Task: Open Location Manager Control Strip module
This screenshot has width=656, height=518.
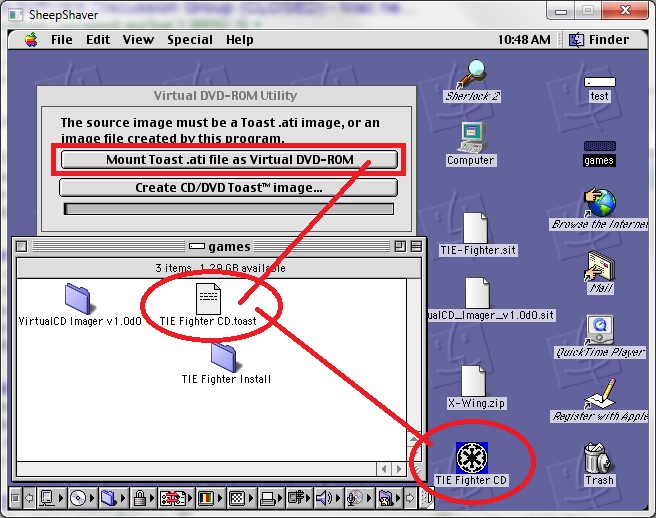Action: tap(176, 498)
